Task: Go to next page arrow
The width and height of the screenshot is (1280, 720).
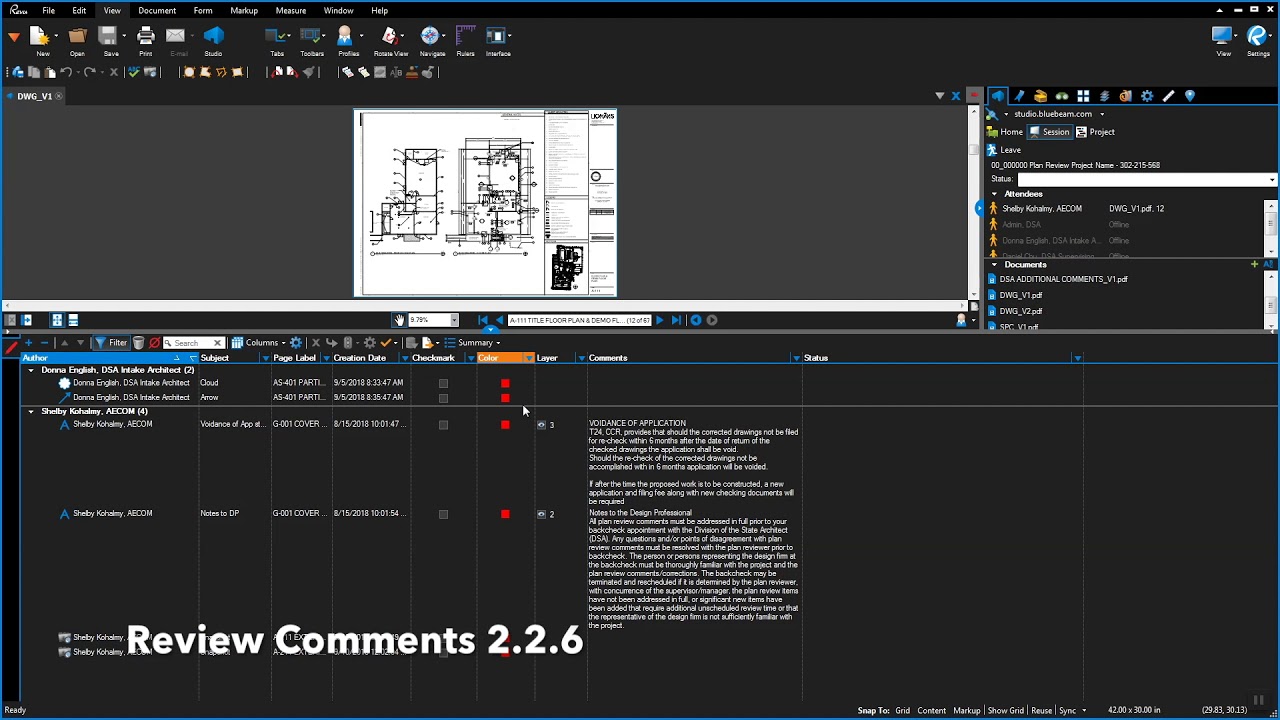Action: [x=659, y=320]
